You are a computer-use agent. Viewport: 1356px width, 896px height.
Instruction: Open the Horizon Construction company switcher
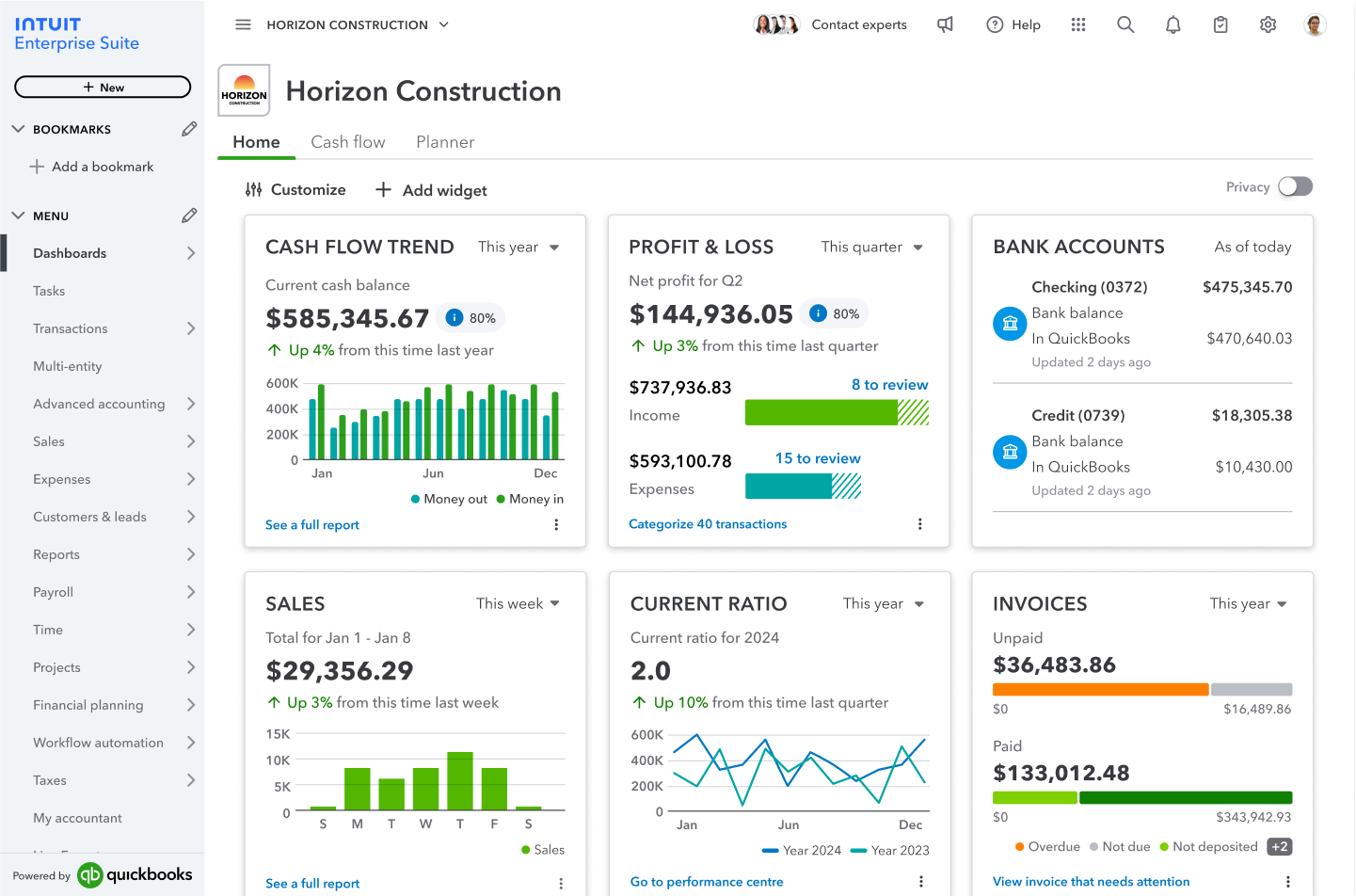click(358, 24)
